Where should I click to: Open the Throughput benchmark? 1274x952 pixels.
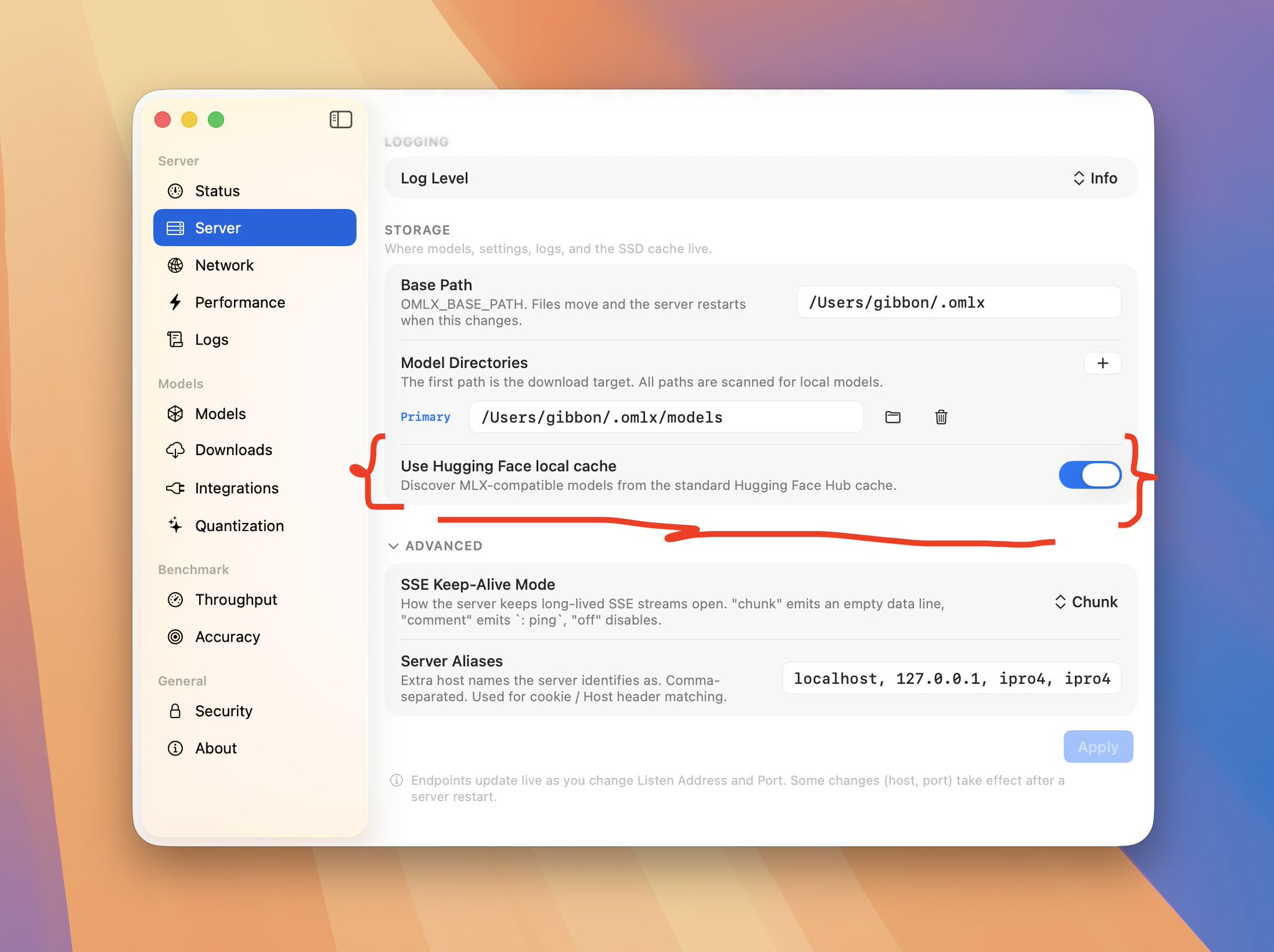[254, 599]
